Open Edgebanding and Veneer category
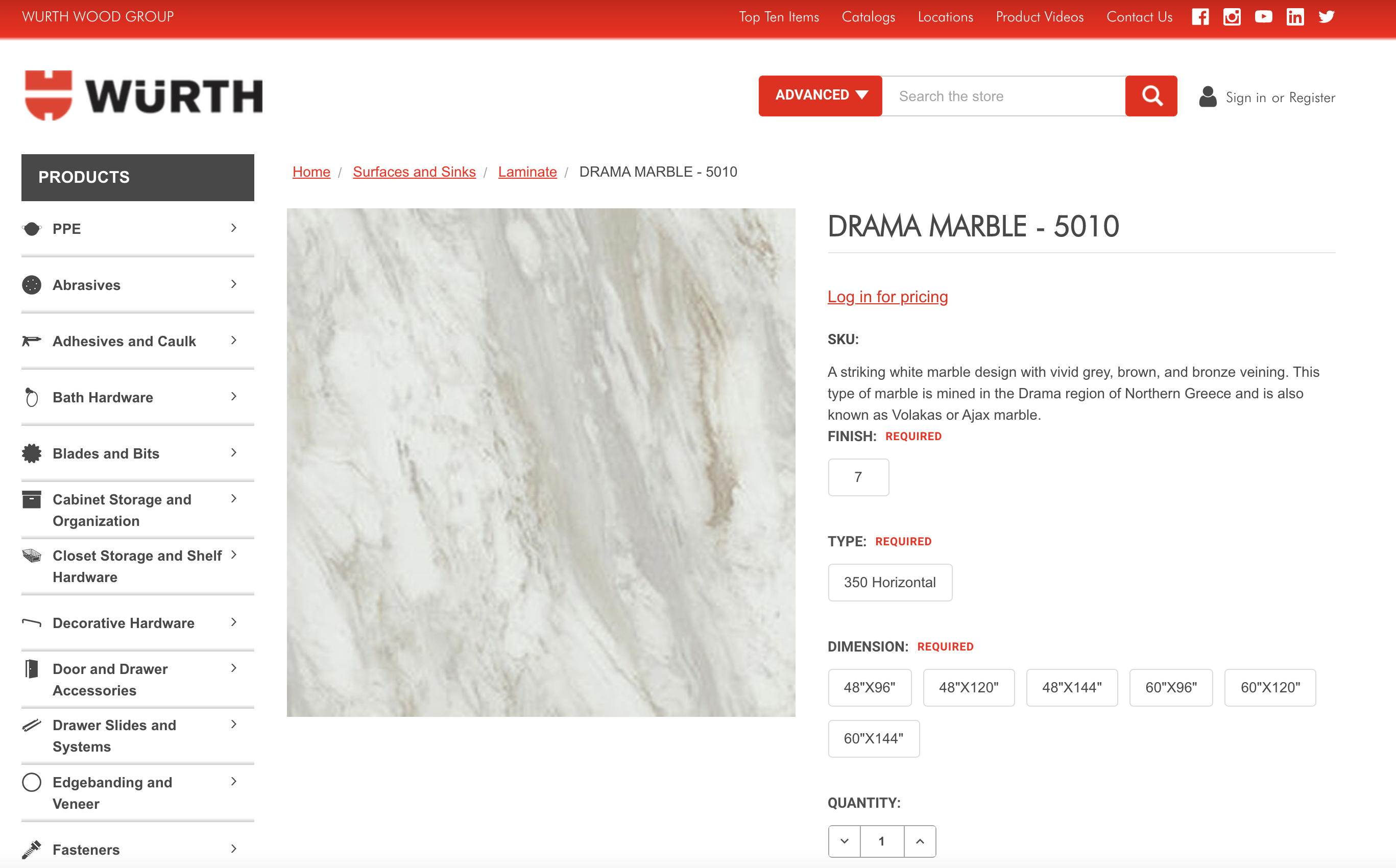 [x=112, y=793]
